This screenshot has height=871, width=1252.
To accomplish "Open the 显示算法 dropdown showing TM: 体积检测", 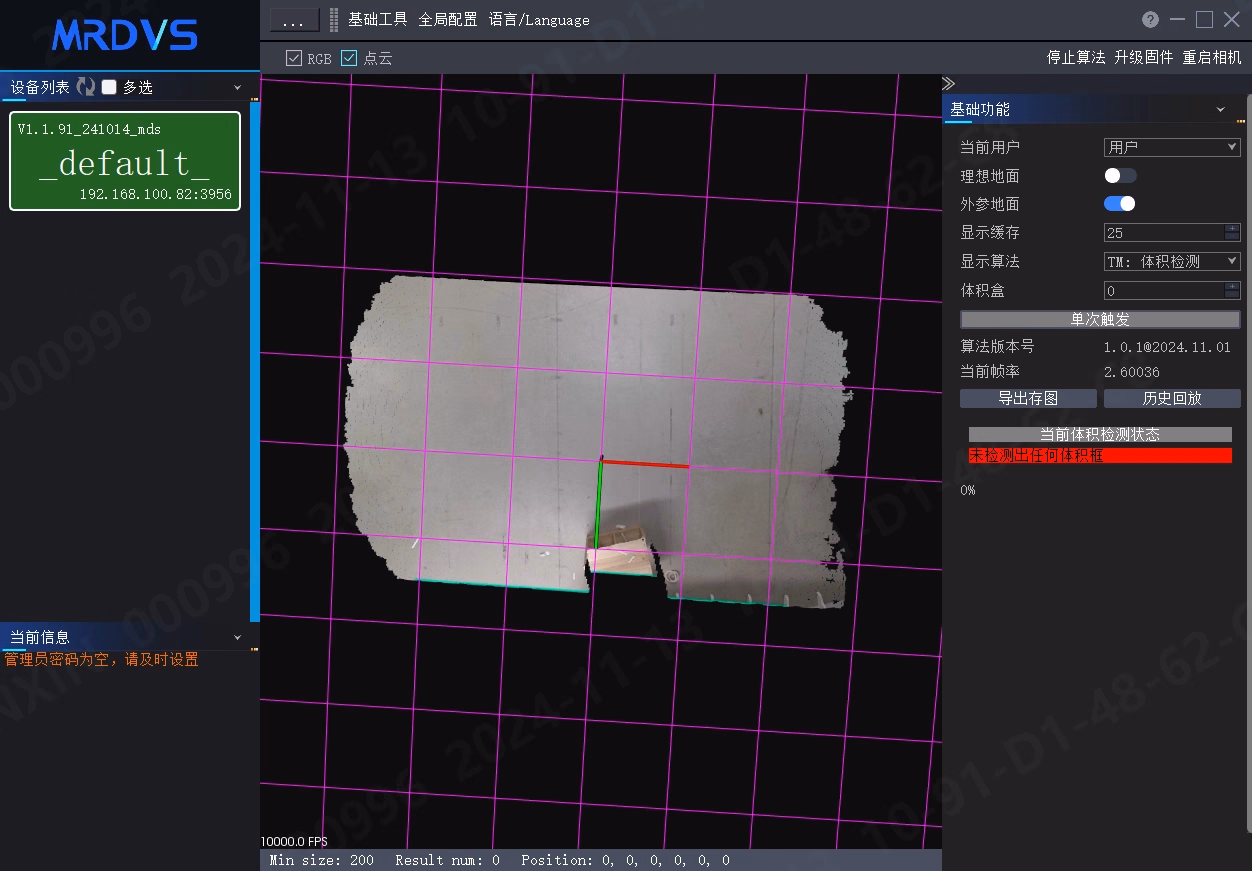I will coord(1172,261).
